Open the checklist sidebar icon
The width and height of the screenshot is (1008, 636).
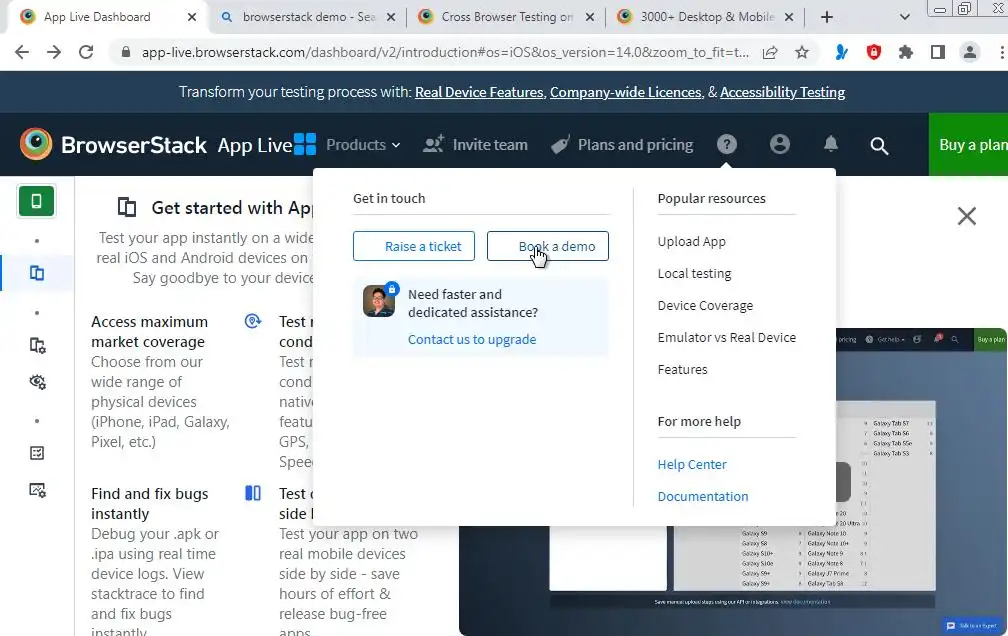pos(37,453)
